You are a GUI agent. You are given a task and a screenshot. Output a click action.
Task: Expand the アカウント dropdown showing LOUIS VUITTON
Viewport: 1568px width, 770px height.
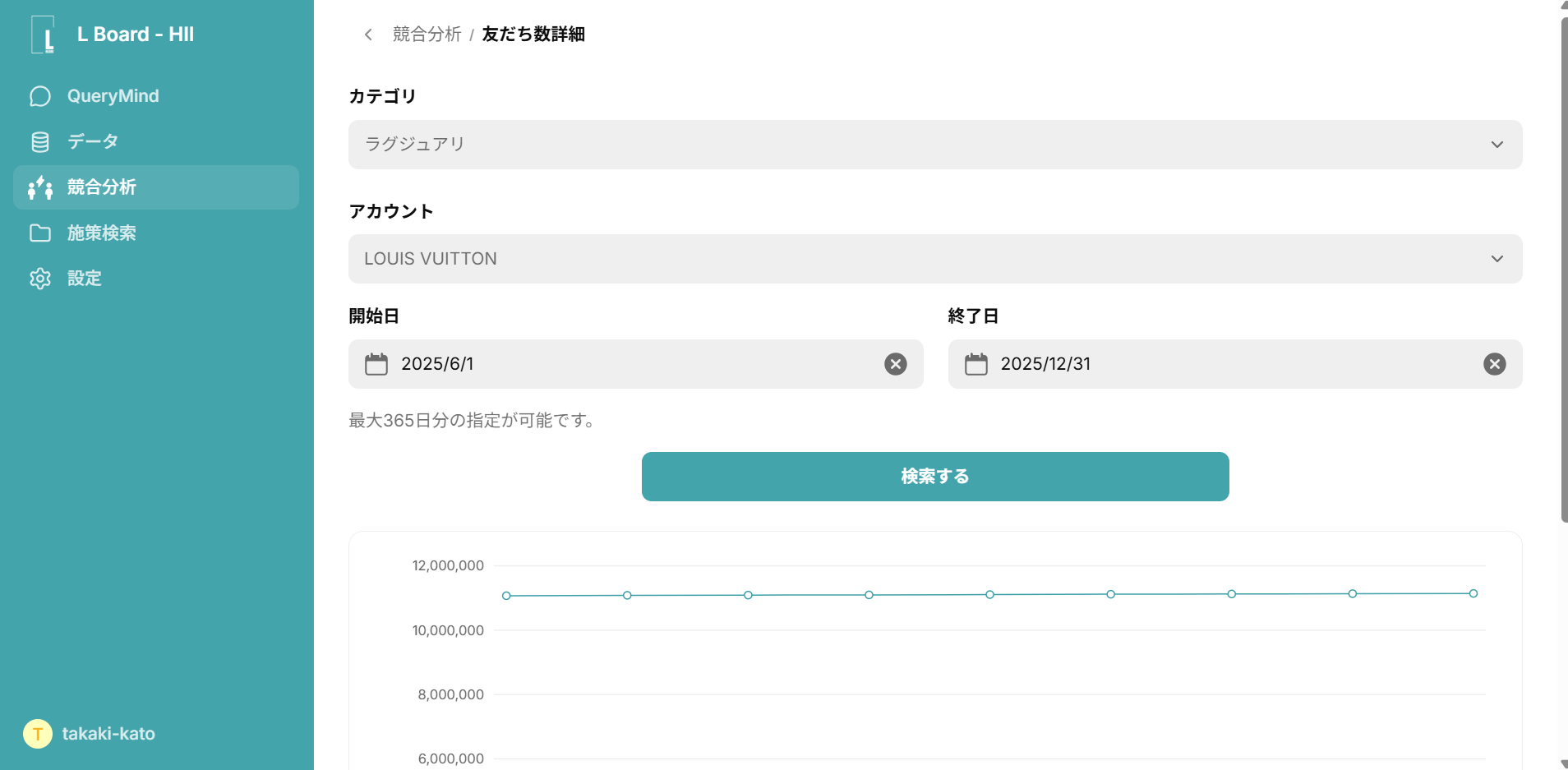pos(934,259)
